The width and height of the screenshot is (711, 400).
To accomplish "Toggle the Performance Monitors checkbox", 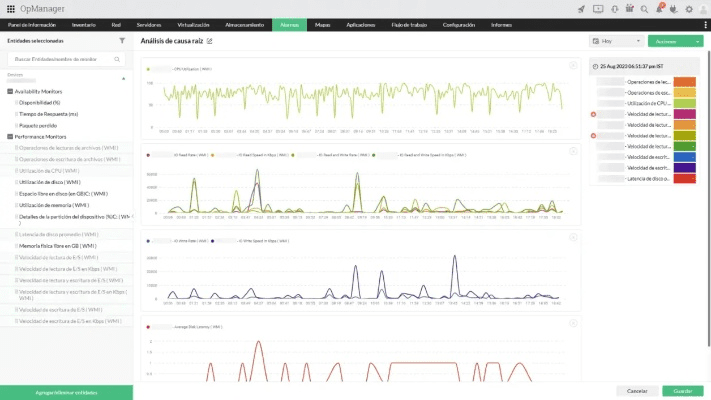I will 10,136.
